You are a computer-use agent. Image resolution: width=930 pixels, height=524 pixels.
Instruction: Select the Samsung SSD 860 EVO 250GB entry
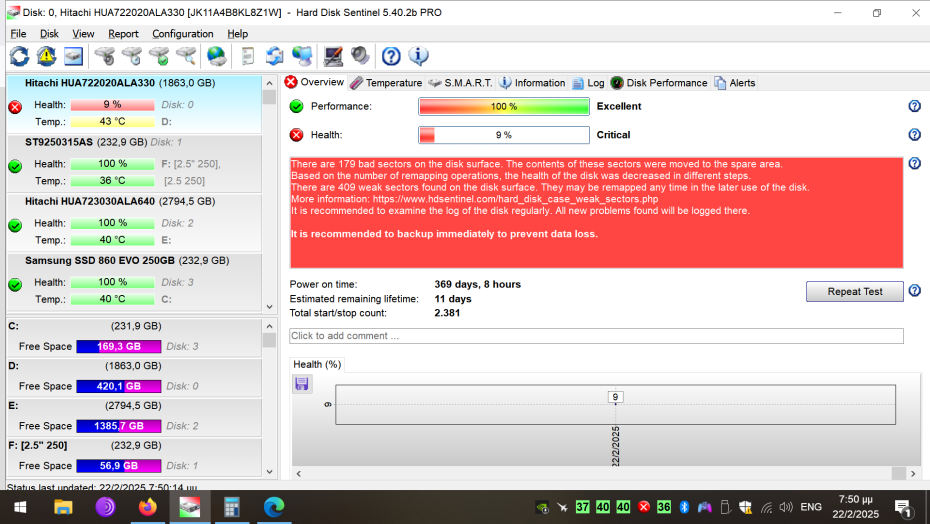pos(134,282)
